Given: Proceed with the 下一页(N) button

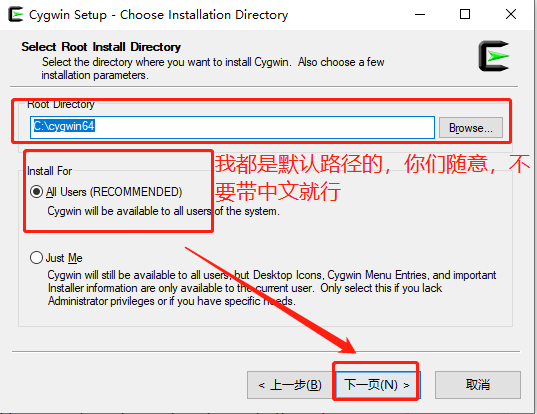Looking at the screenshot, I should pos(376,385).
